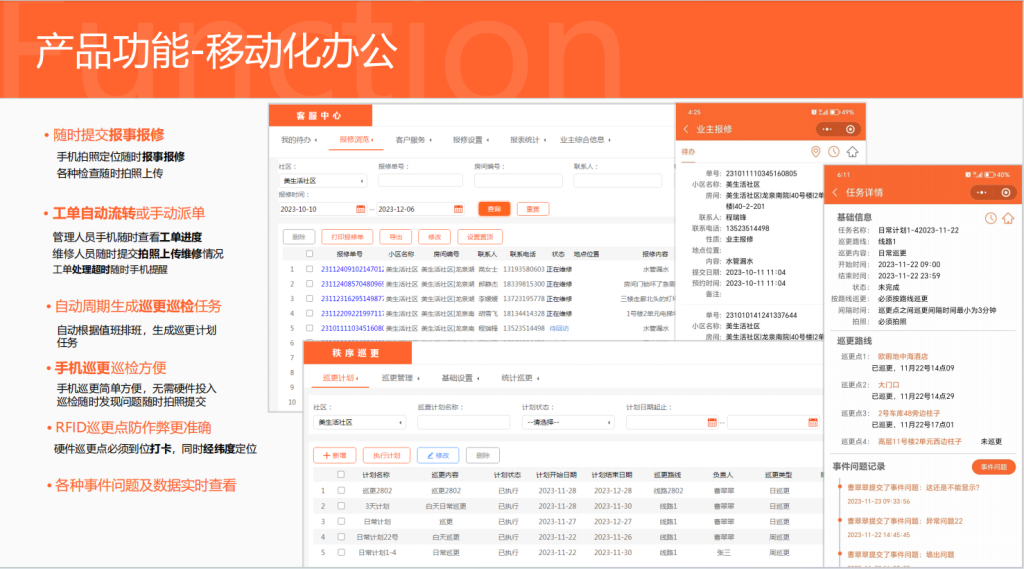Open patrol point 2号车库48旁边柱子
Viewport: 1024px width, 569px height.
(x=909, y=414)
